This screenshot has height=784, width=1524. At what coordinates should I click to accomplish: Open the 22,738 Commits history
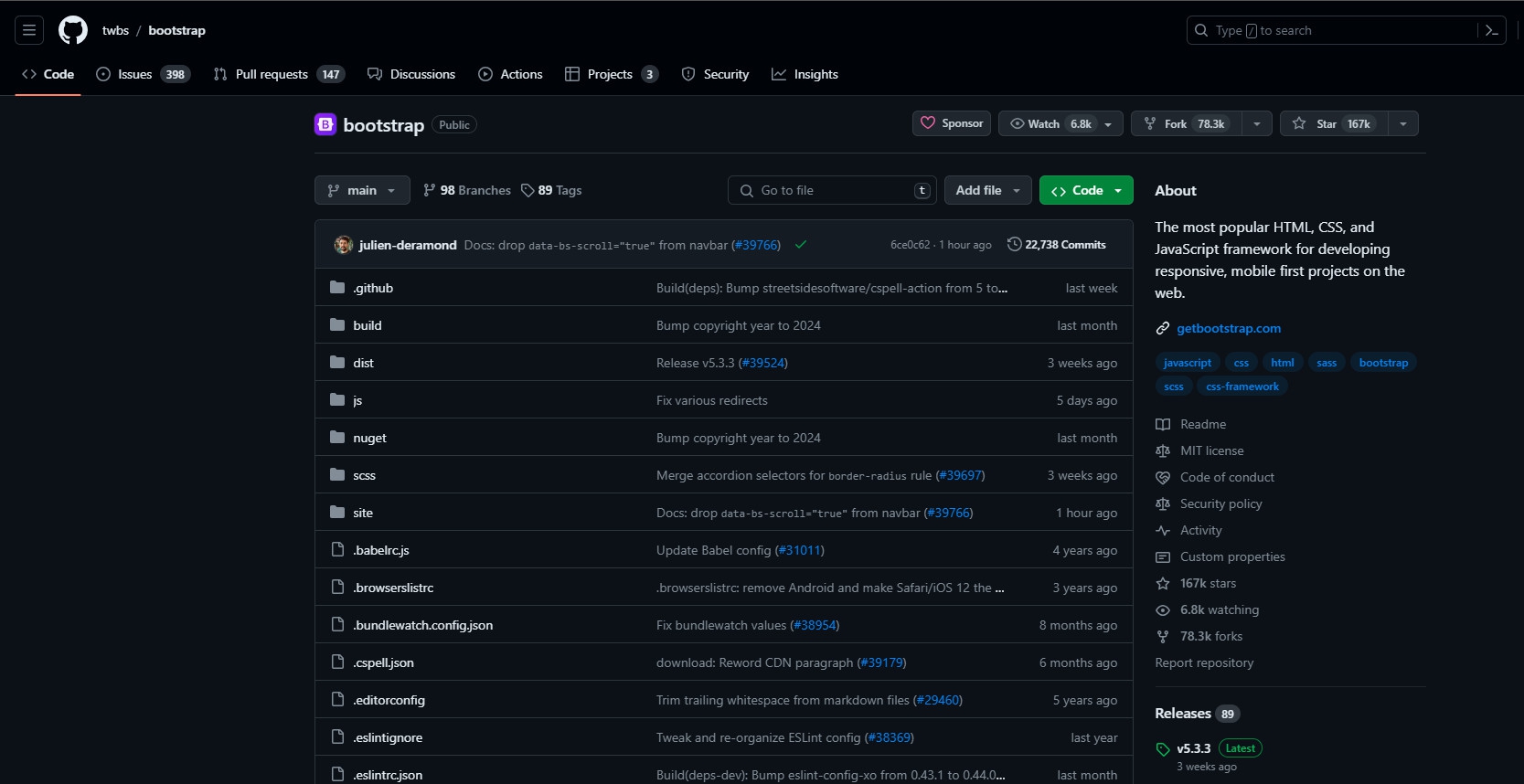pyautogui.click(x=1057, y=244)
